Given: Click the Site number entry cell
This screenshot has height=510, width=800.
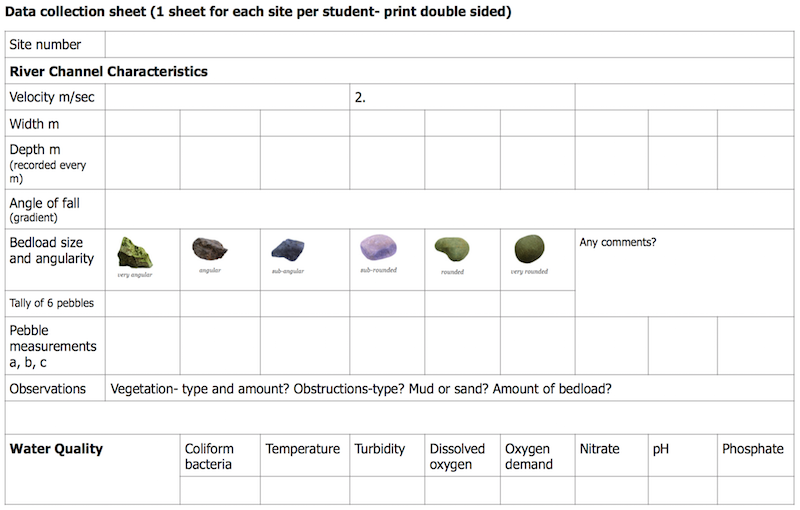Looking at the screenshot, I should click(x=450, y=45).
